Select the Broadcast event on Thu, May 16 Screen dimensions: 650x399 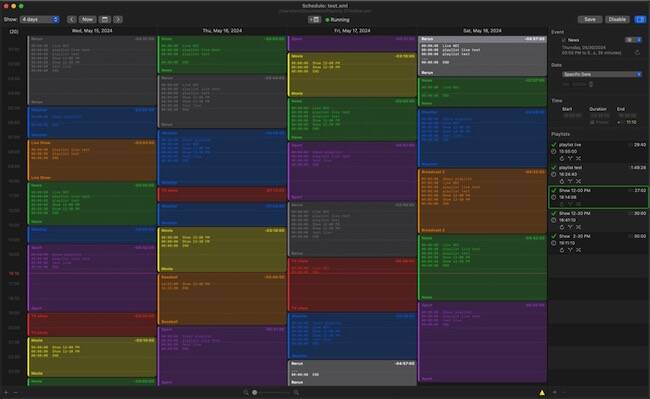tap(222, 299)
